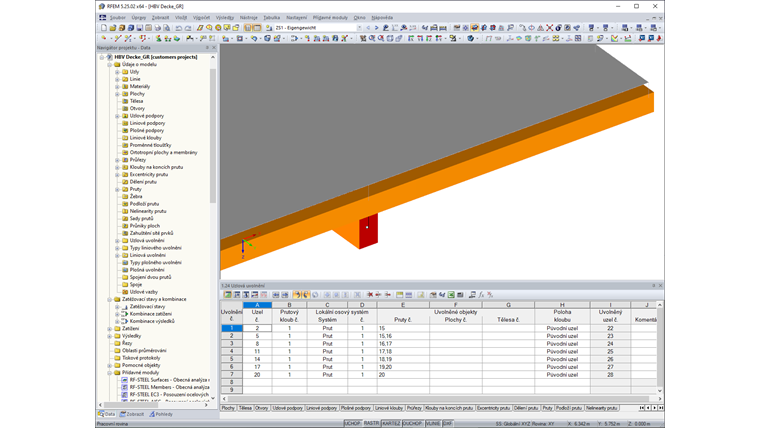Click the isometric view cube icon
The height and width of the screenshot is (428, 760).
[x=470, y=38]
